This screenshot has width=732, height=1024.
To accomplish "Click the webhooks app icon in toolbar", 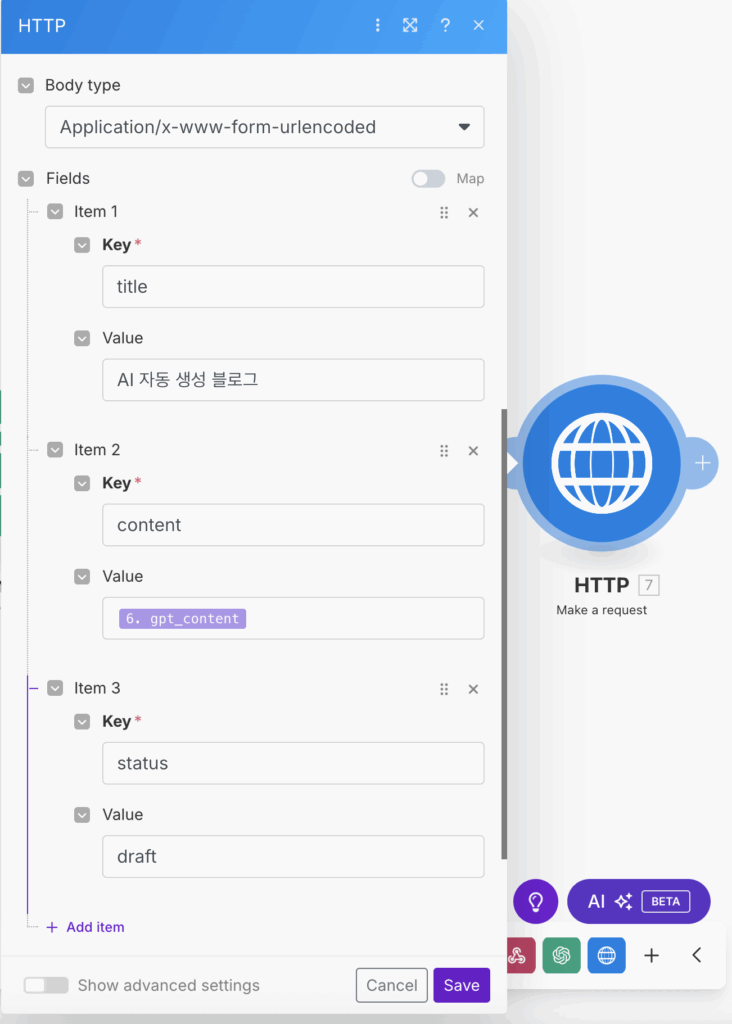I will (517, 955).
